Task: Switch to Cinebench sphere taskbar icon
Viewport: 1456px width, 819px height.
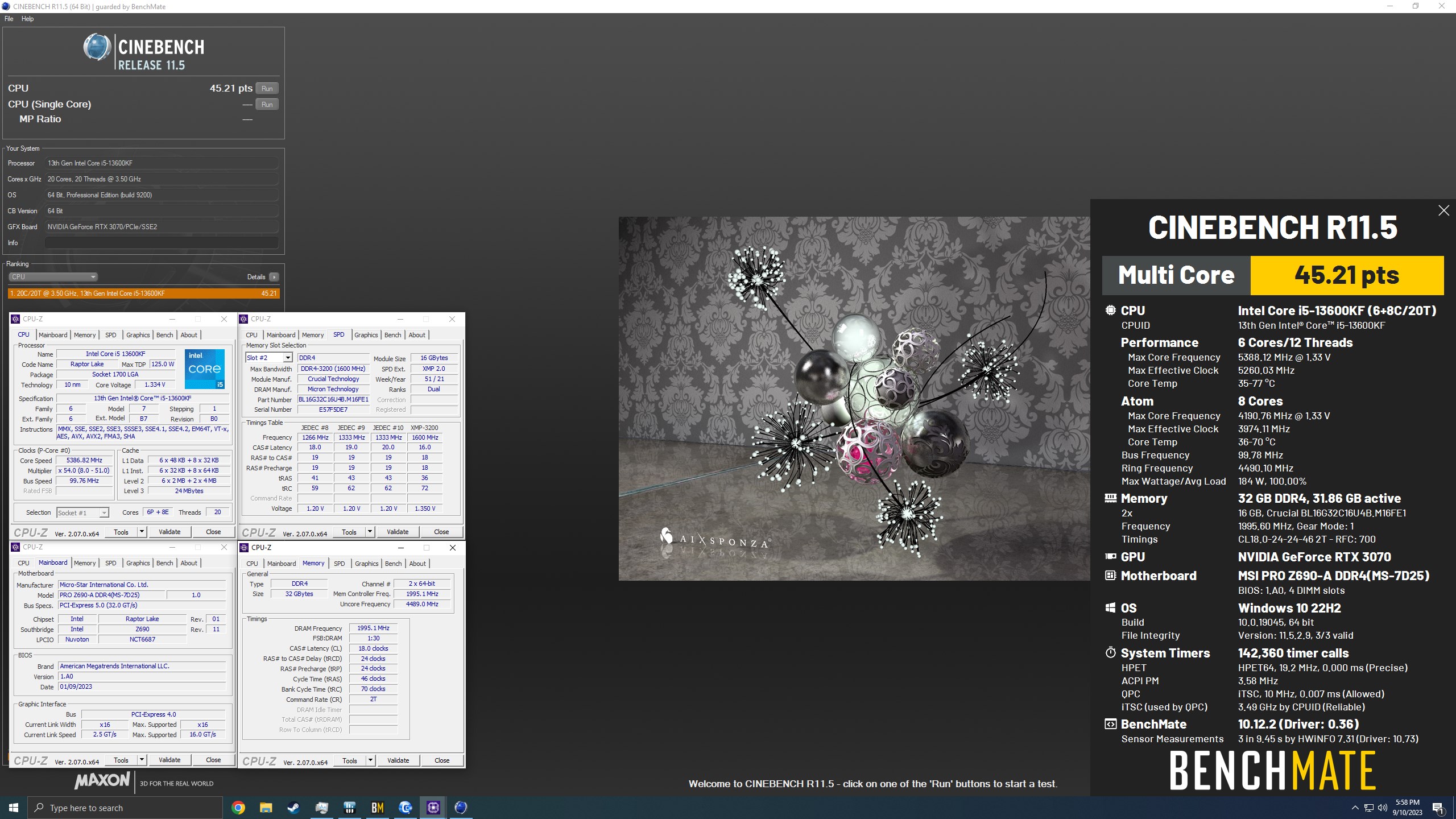Action: tap(461, 808)
